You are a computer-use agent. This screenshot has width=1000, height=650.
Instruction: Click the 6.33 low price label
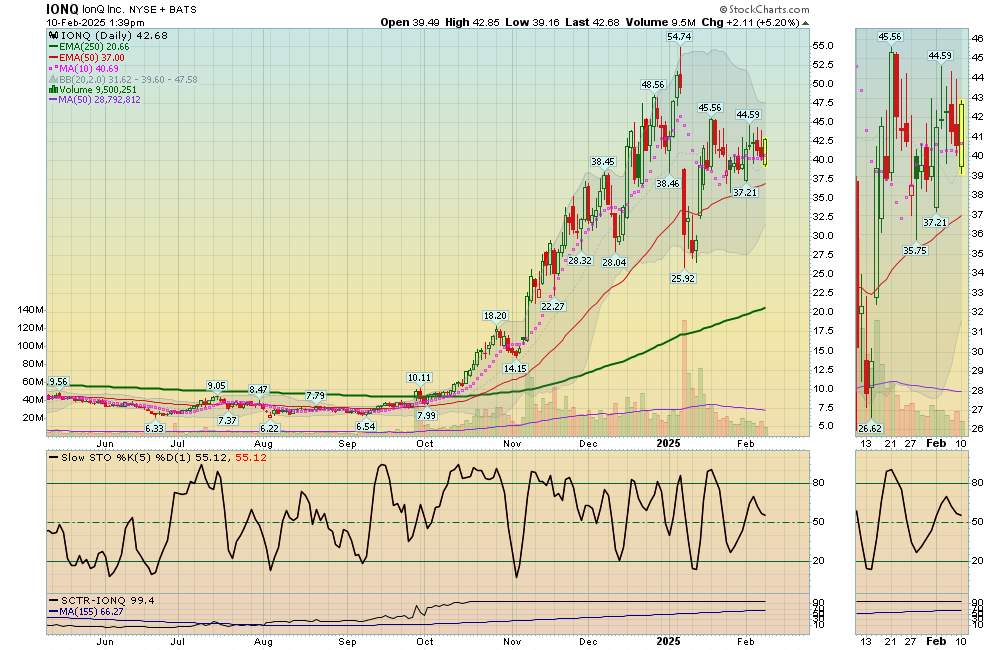click(154, 429)
